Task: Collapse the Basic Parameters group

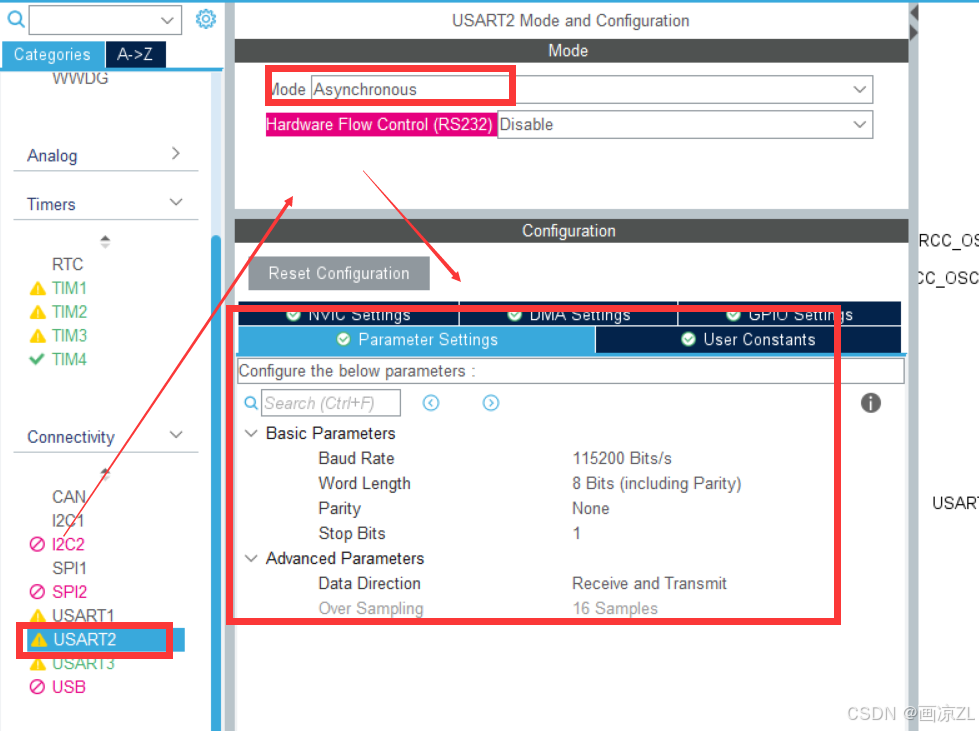Action: click(x=251, y=433)
